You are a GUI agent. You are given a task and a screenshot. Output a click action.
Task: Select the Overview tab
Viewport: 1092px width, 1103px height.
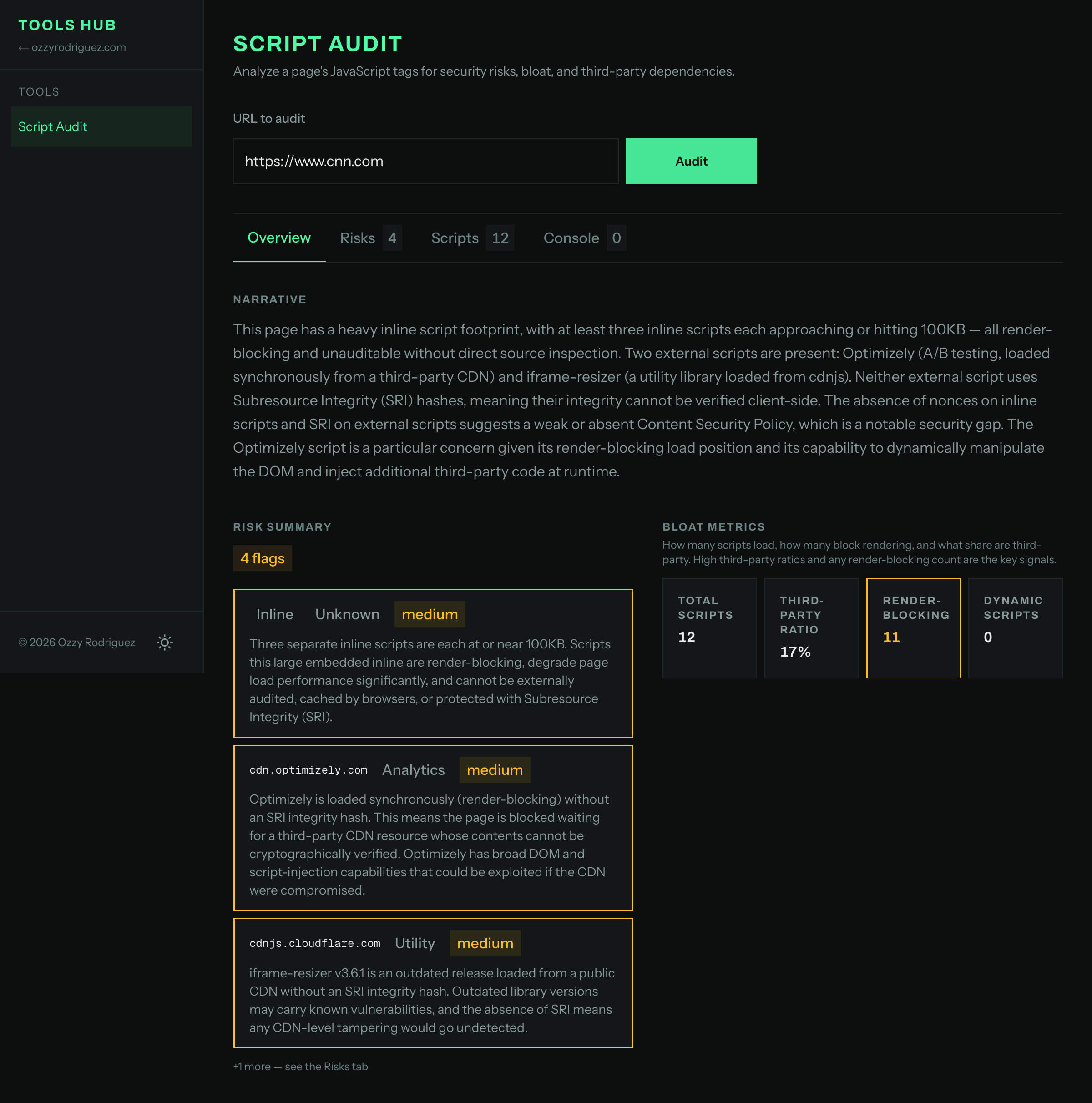pos(279,238)
